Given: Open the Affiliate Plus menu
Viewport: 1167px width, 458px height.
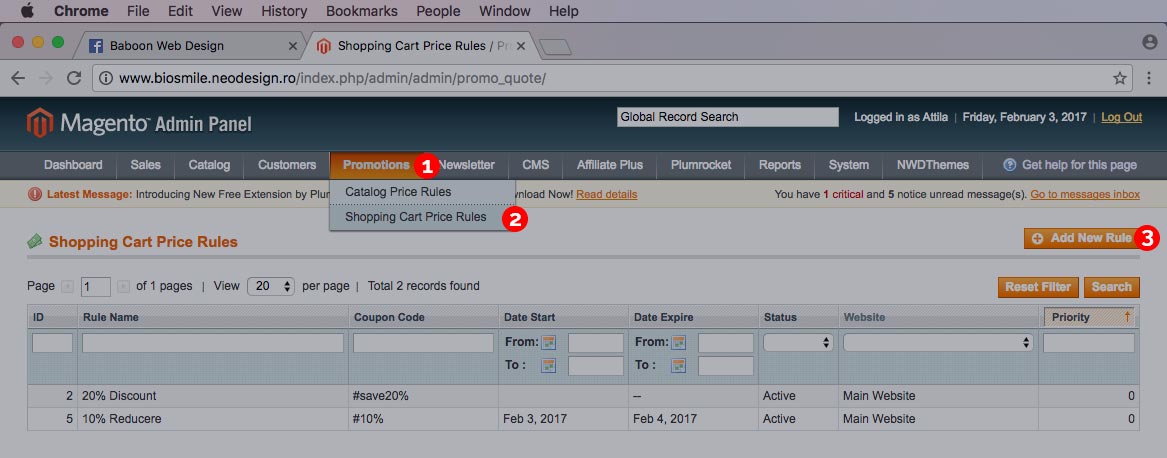Looking at the screenshot, I should click(610, 165).
